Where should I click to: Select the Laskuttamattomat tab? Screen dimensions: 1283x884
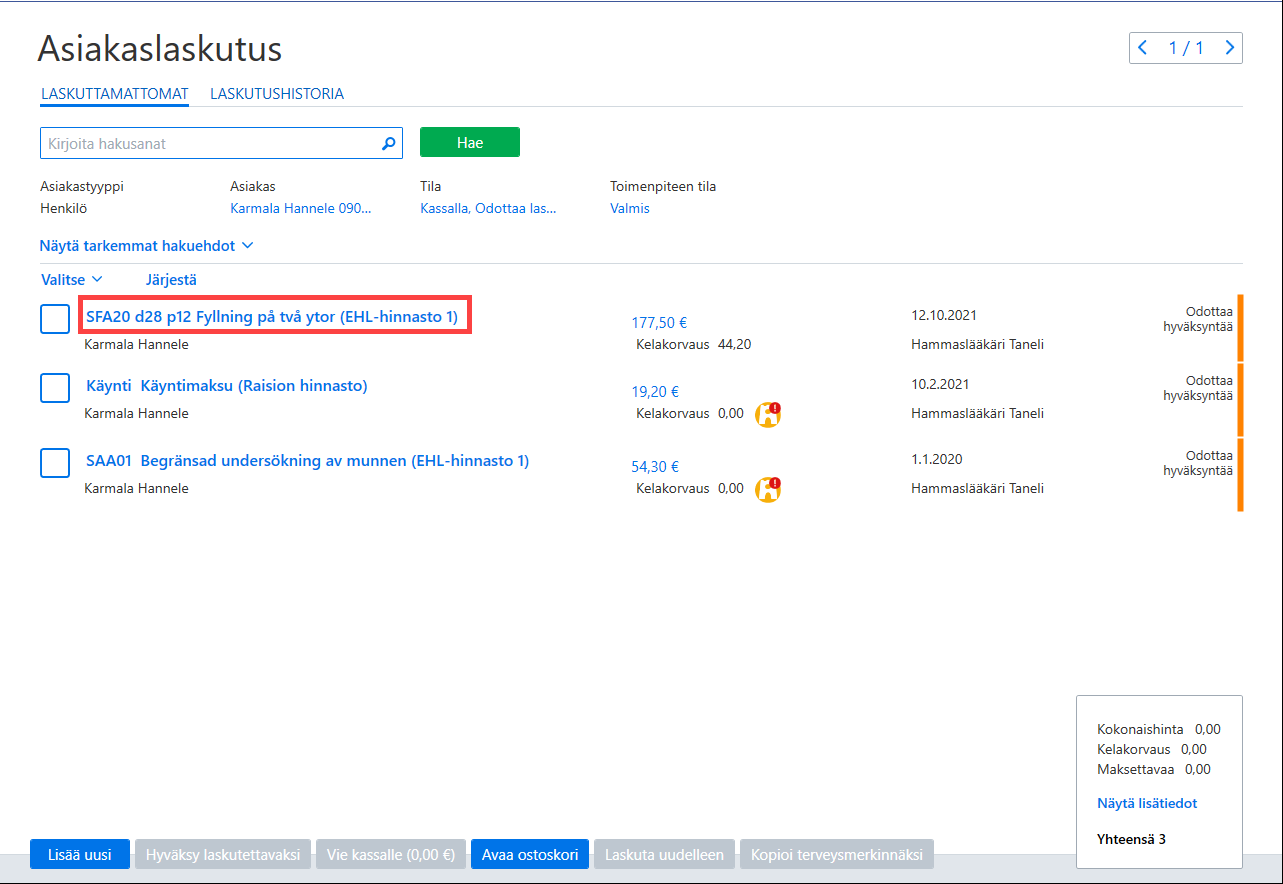pyautogui.click(x=115, y=94)
